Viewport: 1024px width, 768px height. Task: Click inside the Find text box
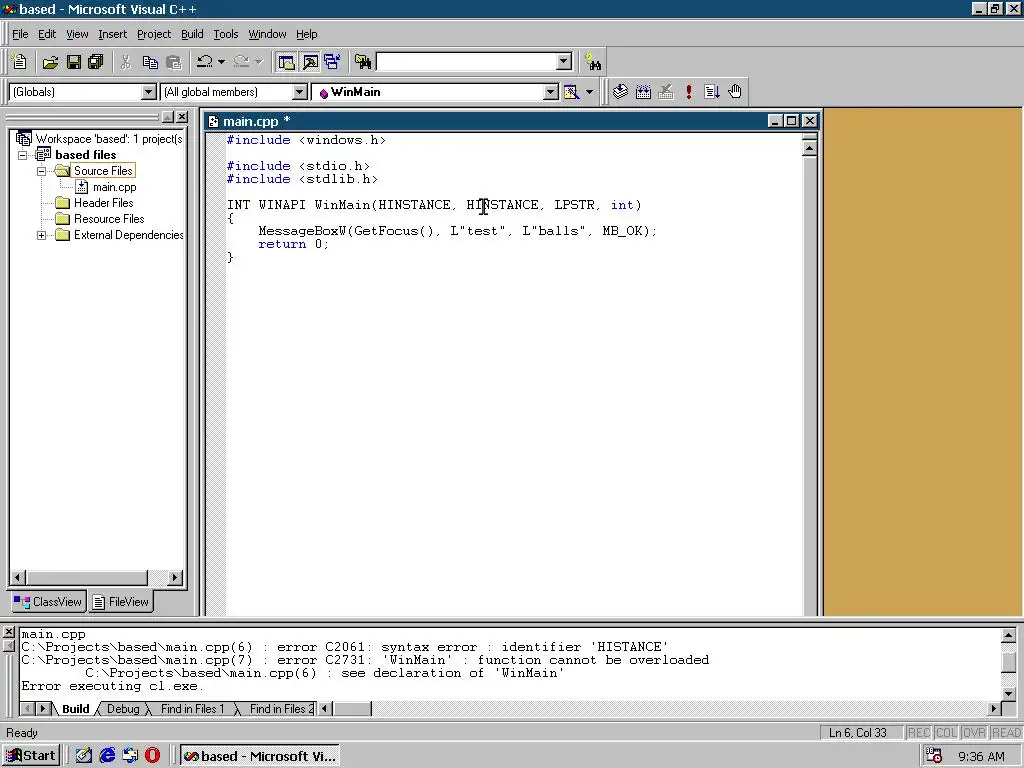point(467,62)
